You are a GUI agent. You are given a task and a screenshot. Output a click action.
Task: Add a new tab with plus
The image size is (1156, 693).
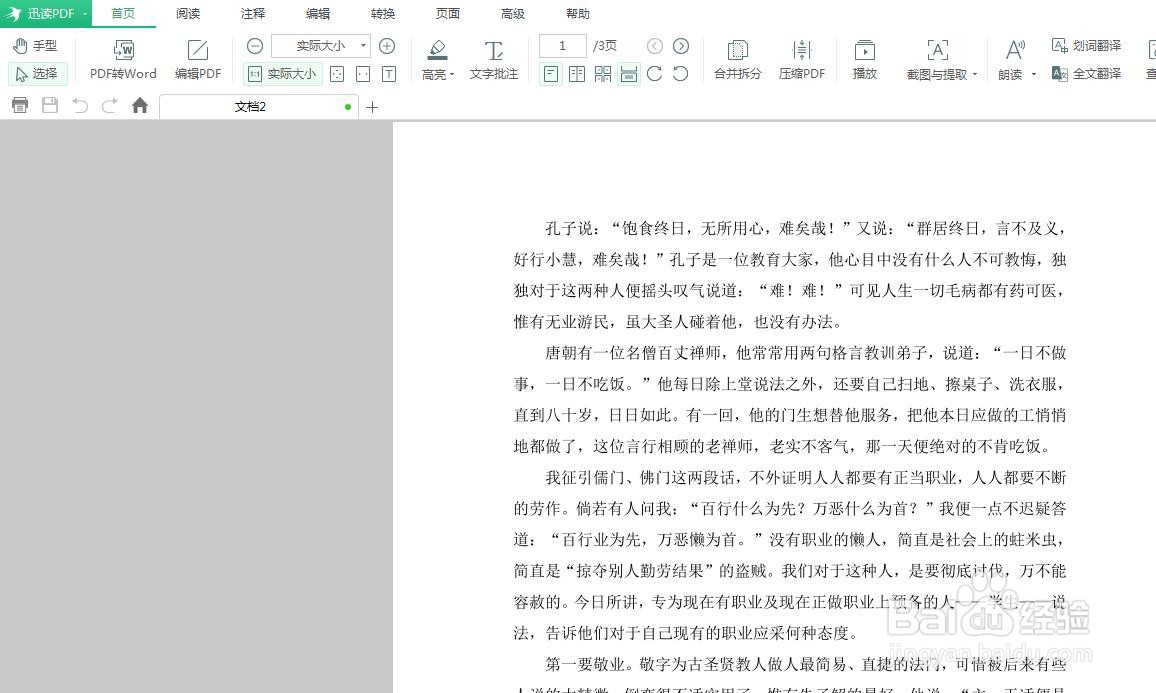coord(372,107)
